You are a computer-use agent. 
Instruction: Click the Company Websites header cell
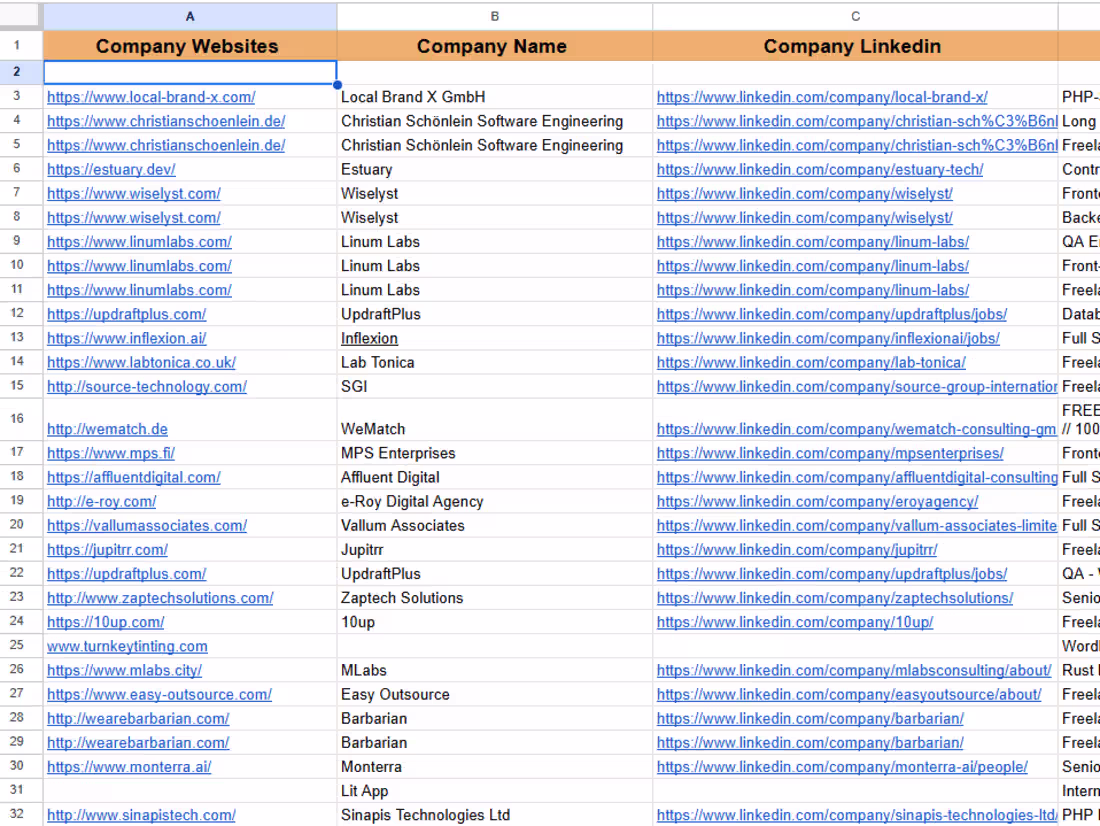pos(190,46)
